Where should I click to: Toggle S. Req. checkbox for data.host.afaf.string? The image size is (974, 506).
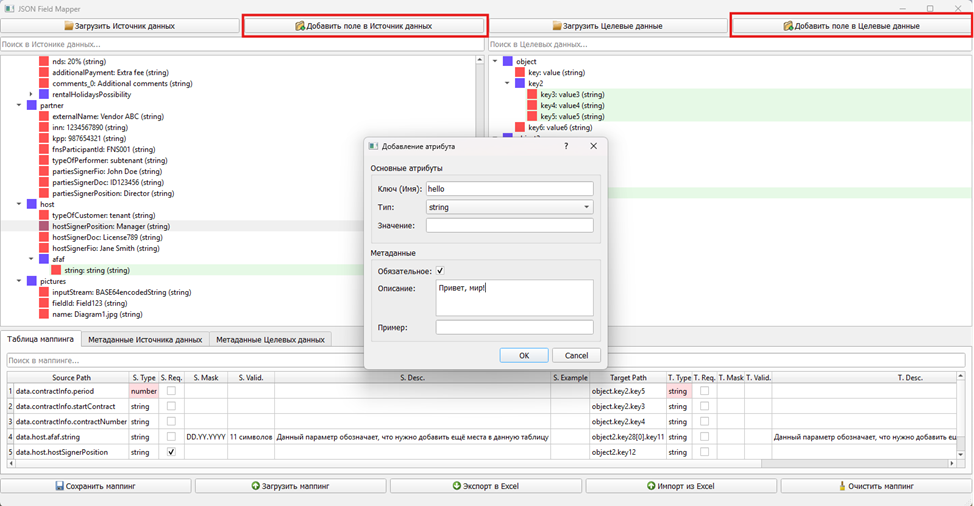pos(171,437)
